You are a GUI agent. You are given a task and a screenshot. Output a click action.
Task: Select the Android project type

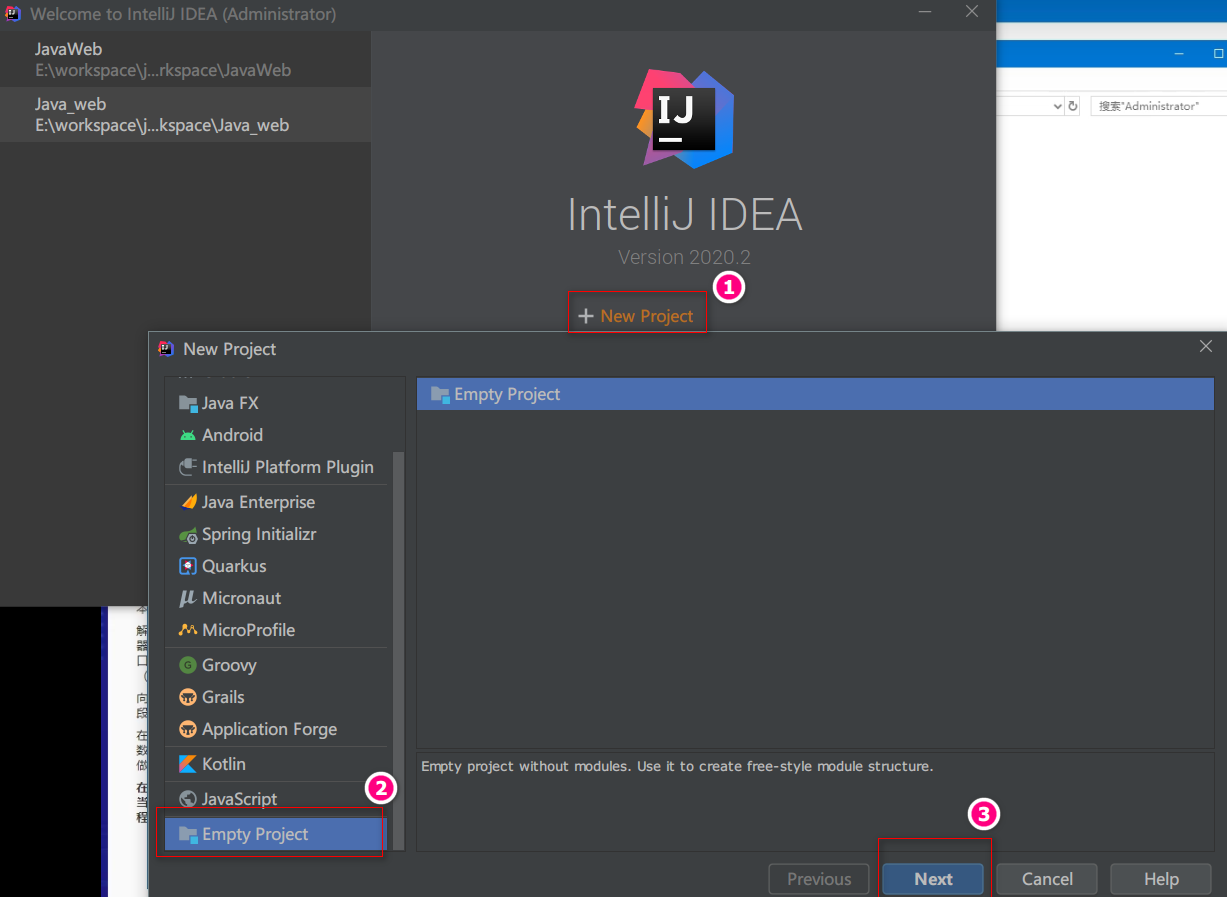[275, 435]
